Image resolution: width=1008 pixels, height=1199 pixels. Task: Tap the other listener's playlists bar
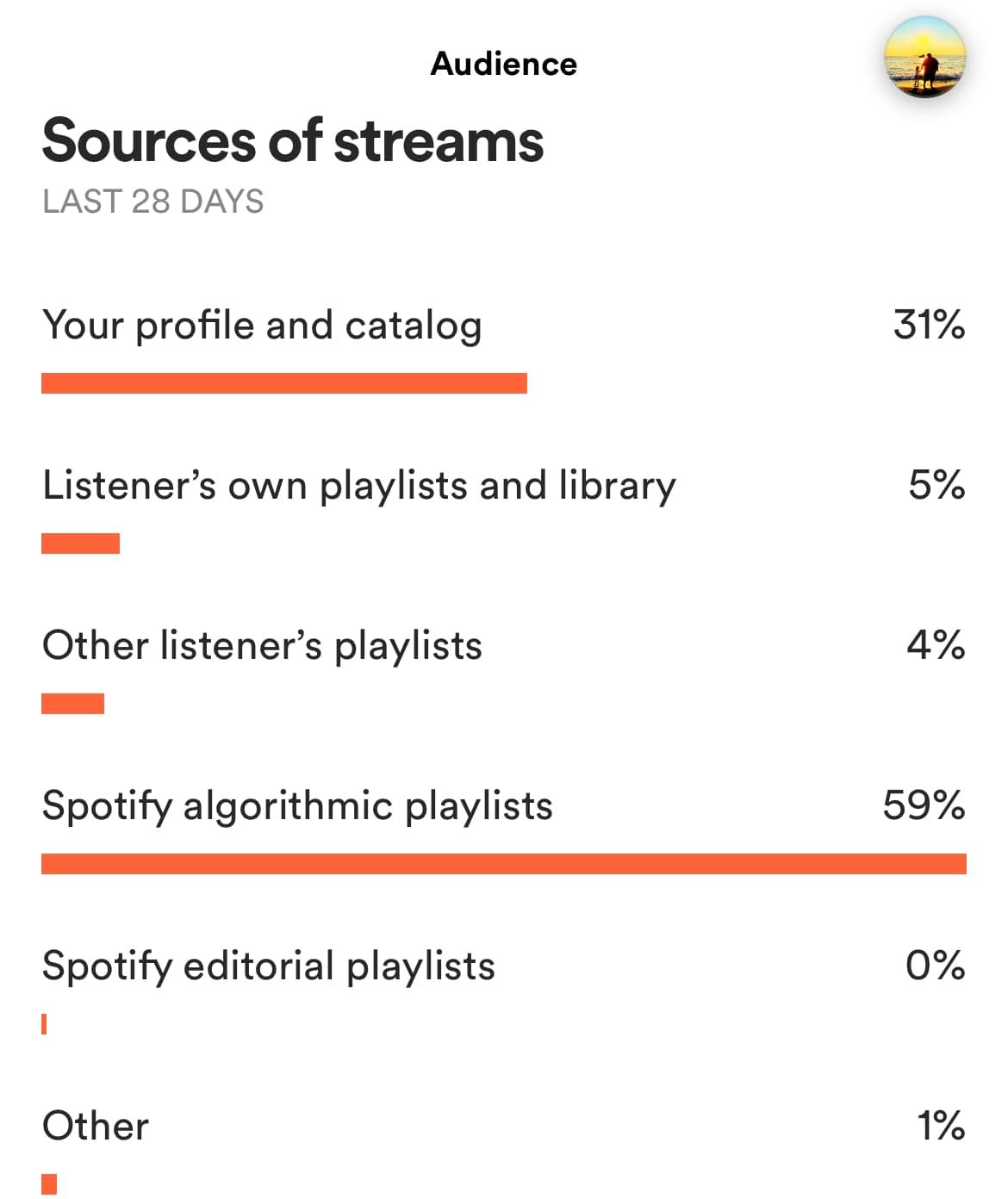click(72, 704)
